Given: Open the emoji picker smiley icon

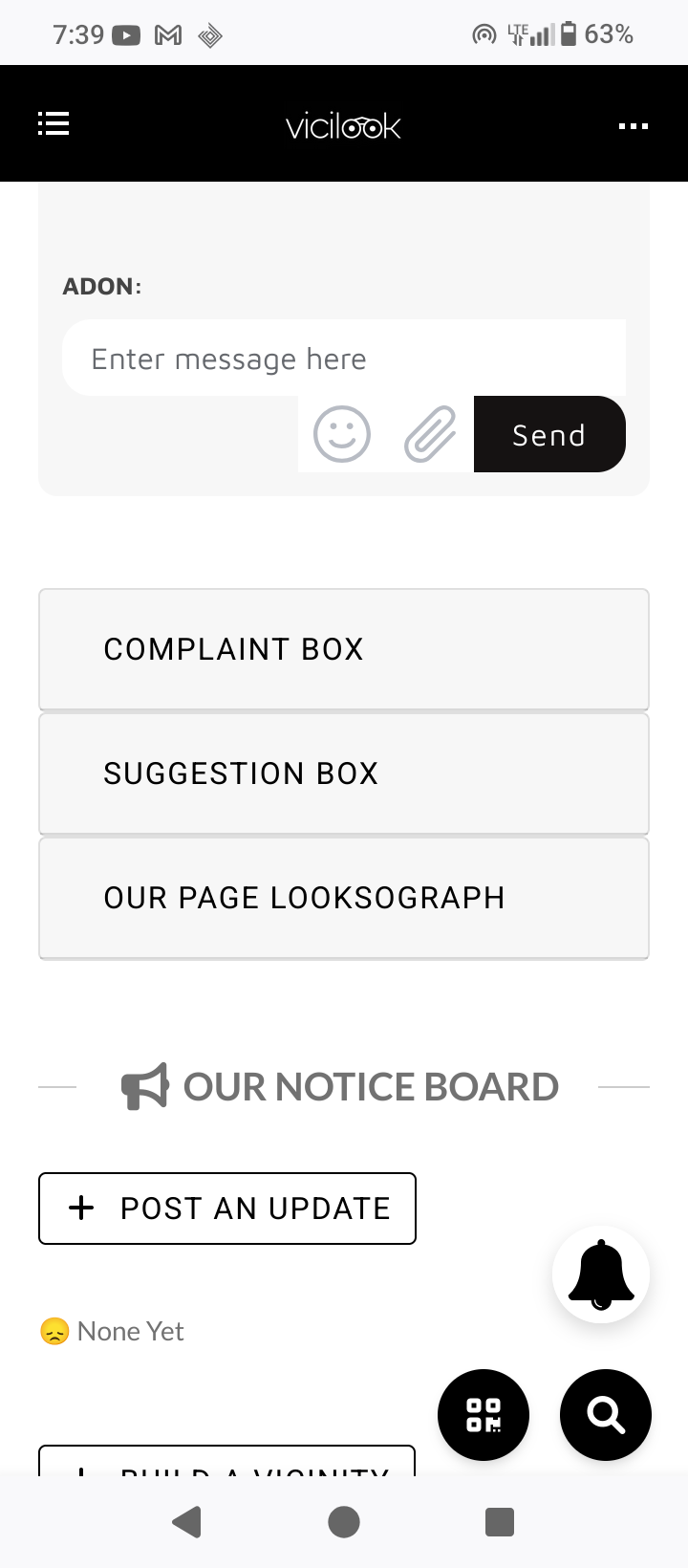Looking at the screenshot, I should tap(342, 434).
